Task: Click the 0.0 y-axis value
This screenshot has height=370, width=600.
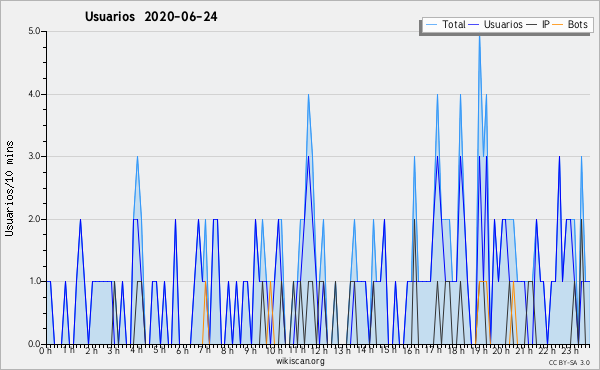Action: click(x=34, y=344)
